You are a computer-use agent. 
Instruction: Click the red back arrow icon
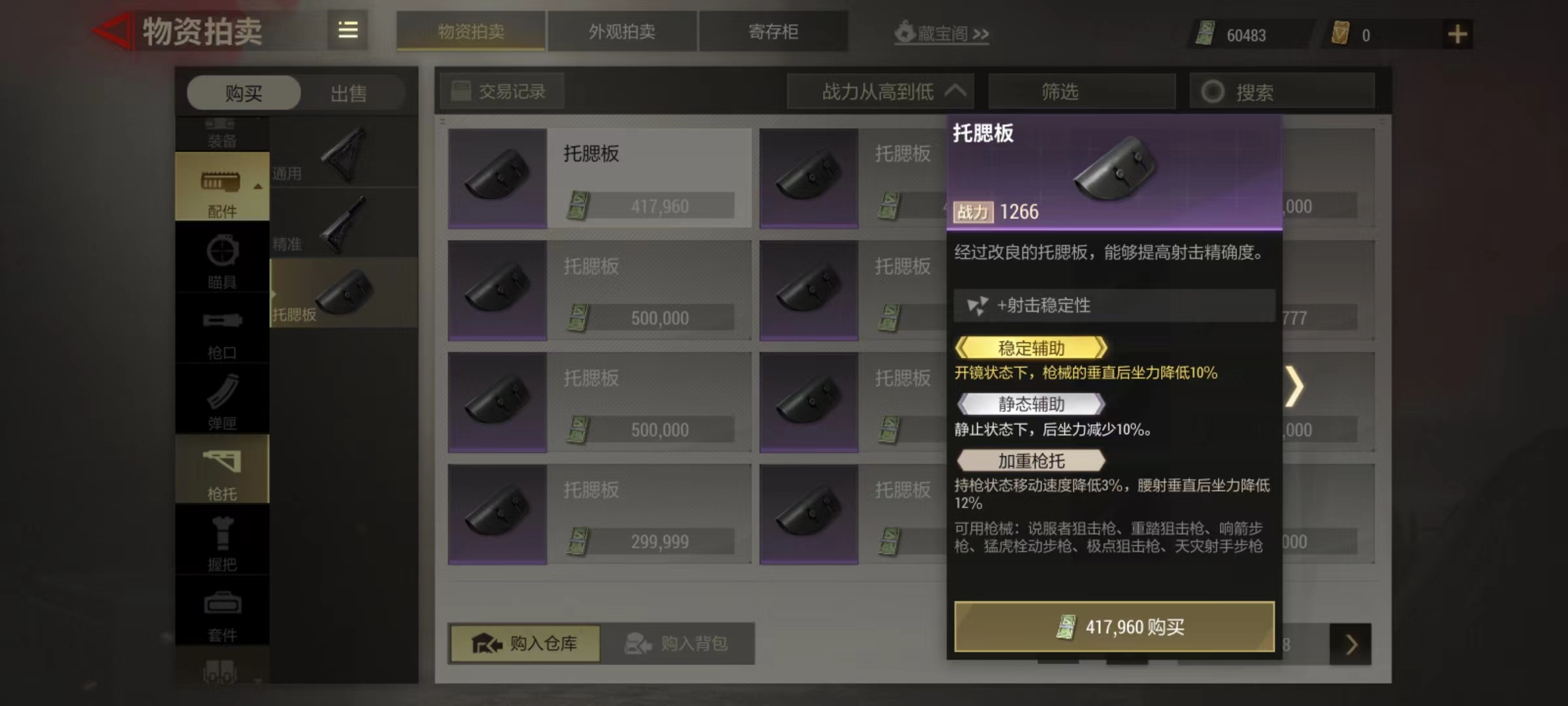(x=113, y=31)
